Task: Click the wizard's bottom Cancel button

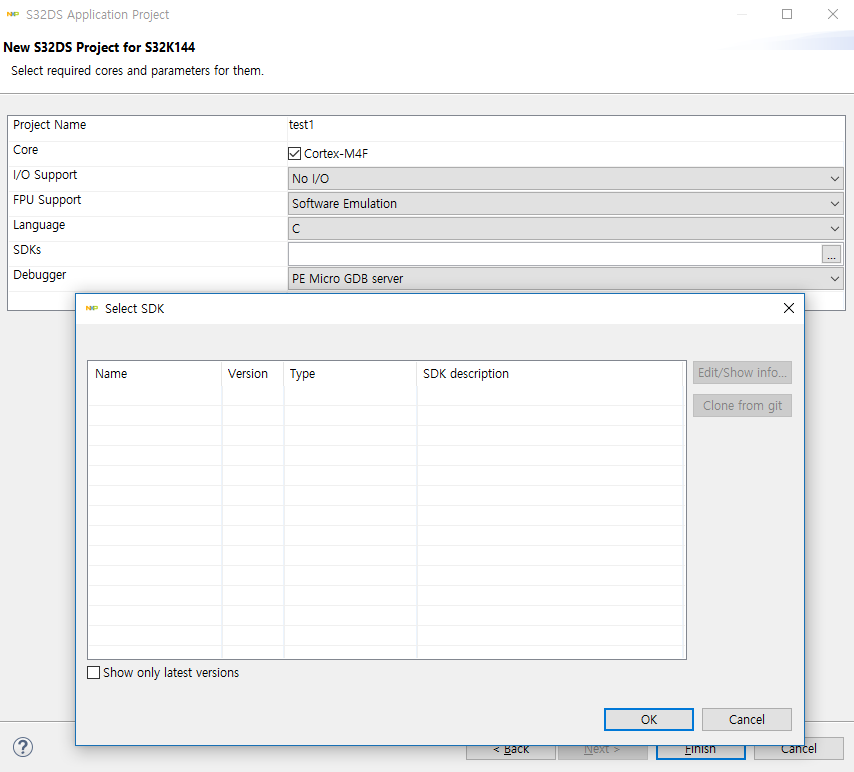Action: [x=798, y=750]
